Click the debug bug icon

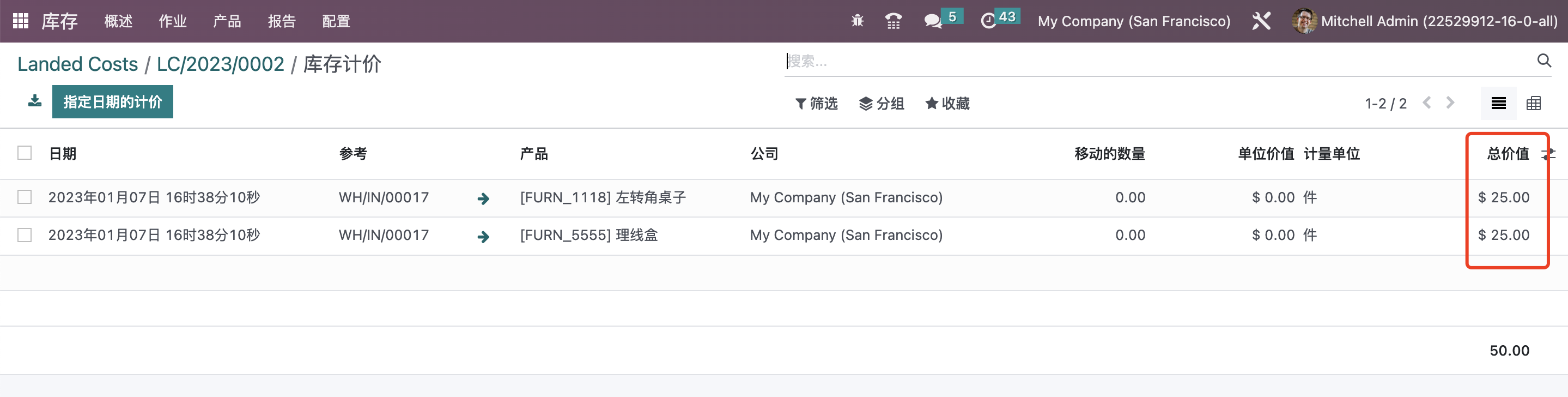click(858, 21)
